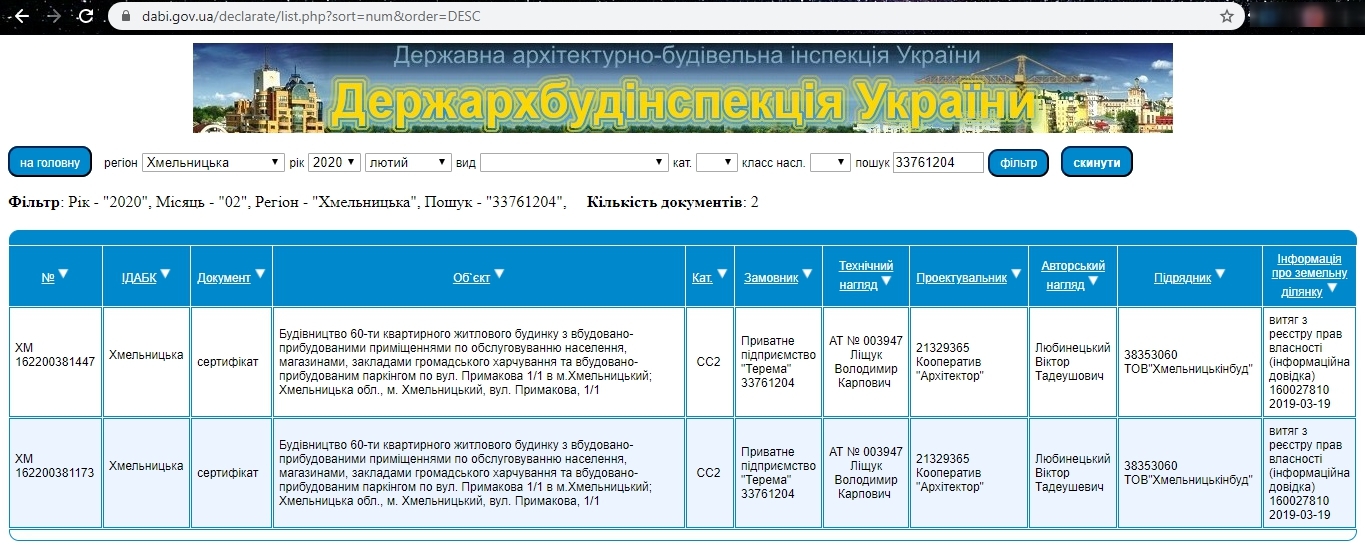1365x545 pixels.
Task: Sort by Технічний нагляд column header
Action: pyautogui.click(x=866, y=275)
